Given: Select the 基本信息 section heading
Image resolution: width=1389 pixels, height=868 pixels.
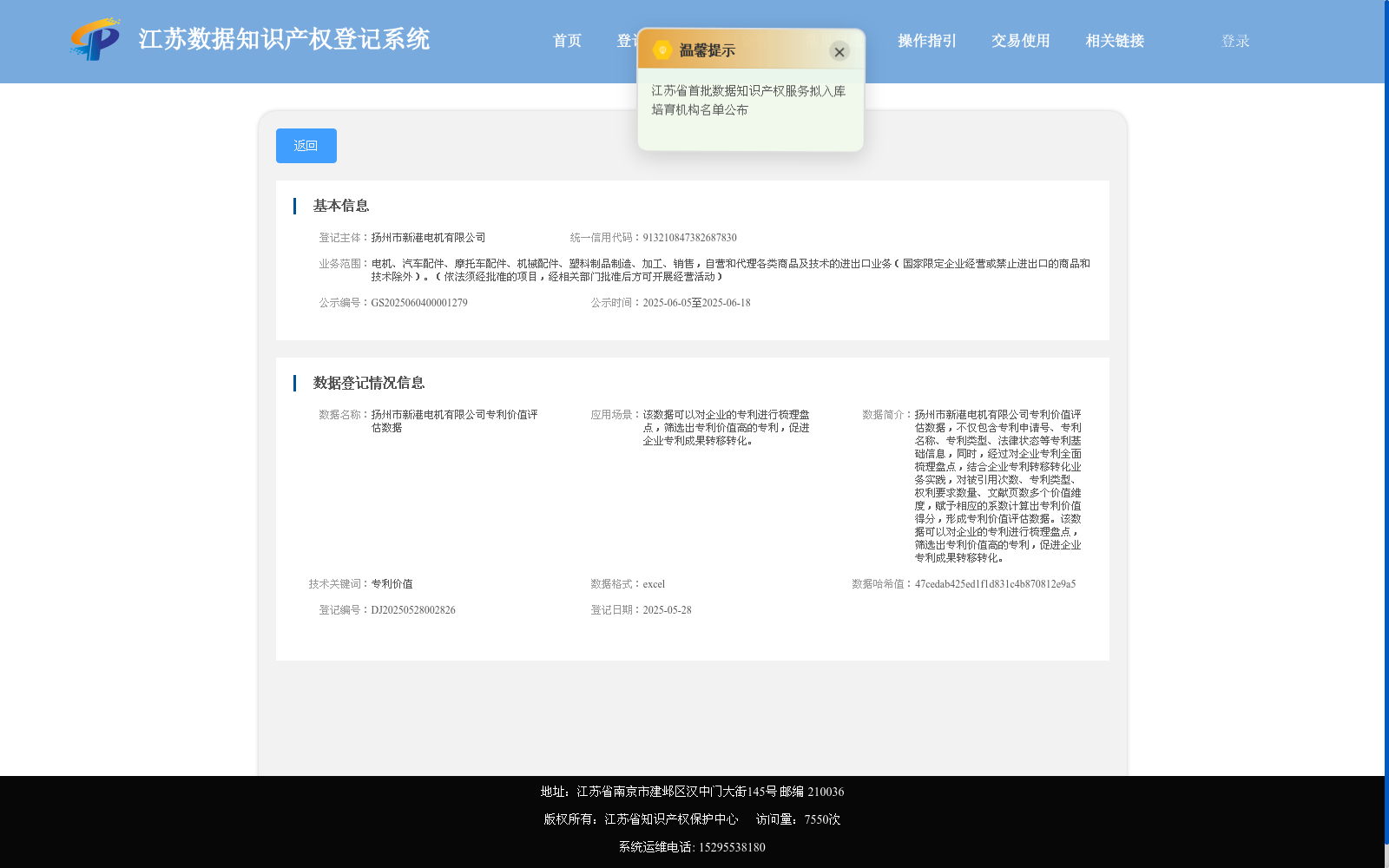Looking at the screenshot, I should point(341,206).
